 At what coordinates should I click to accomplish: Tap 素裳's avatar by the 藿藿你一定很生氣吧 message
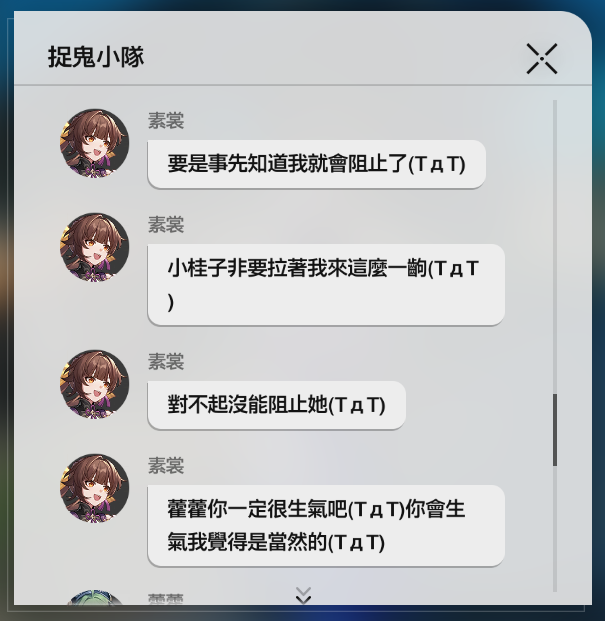pos(95,488)
